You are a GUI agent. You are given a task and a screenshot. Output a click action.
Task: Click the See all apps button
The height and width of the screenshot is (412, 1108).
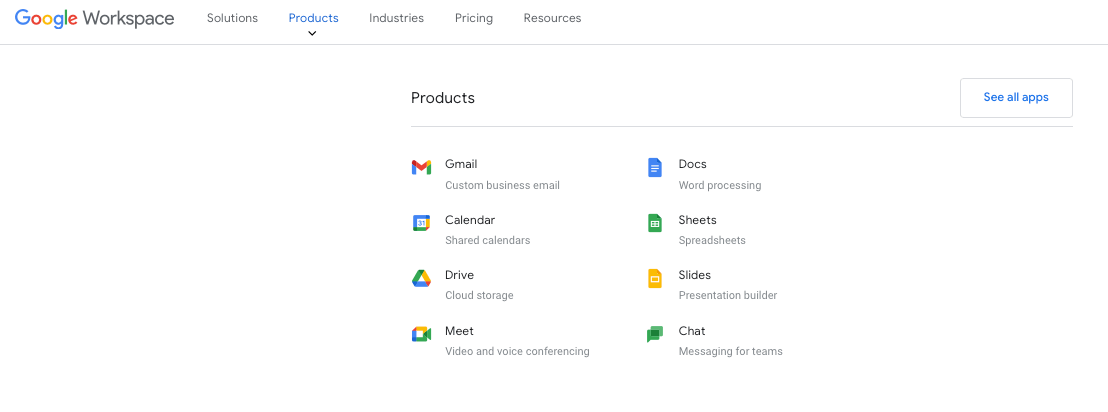pos(1016,98)
